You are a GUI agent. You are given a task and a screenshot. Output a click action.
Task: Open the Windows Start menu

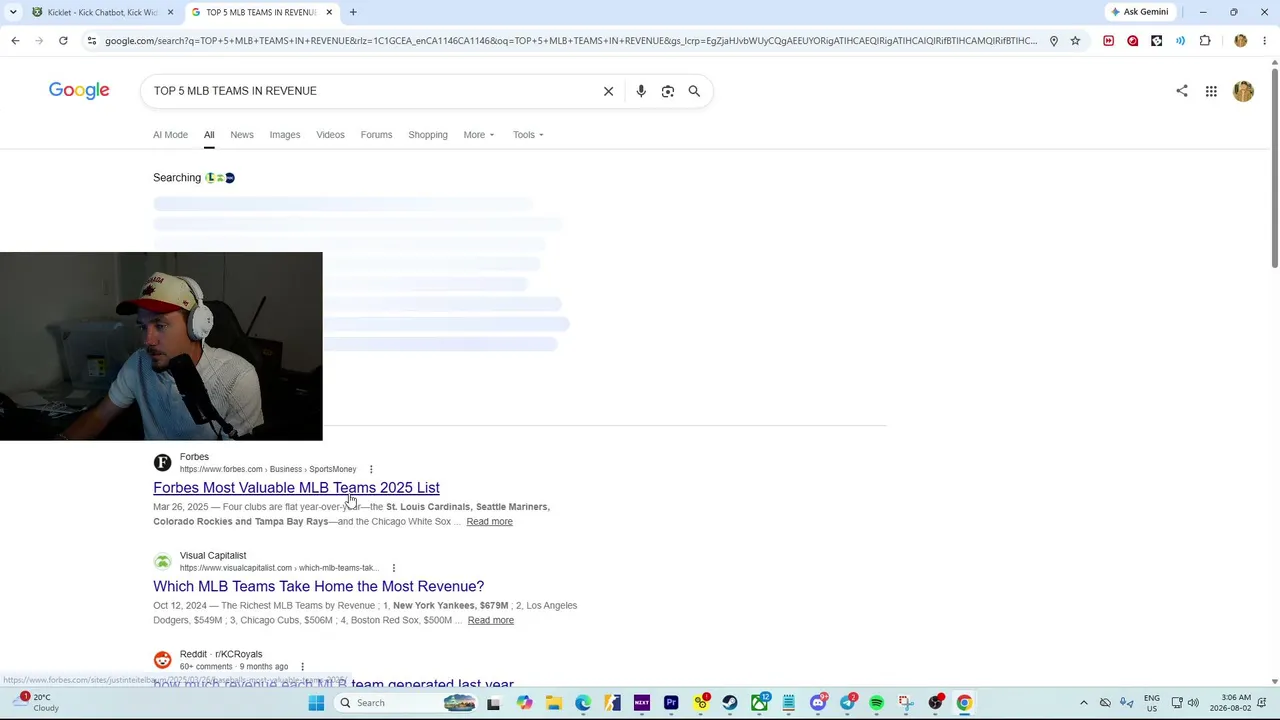click(x=316, y=703)
